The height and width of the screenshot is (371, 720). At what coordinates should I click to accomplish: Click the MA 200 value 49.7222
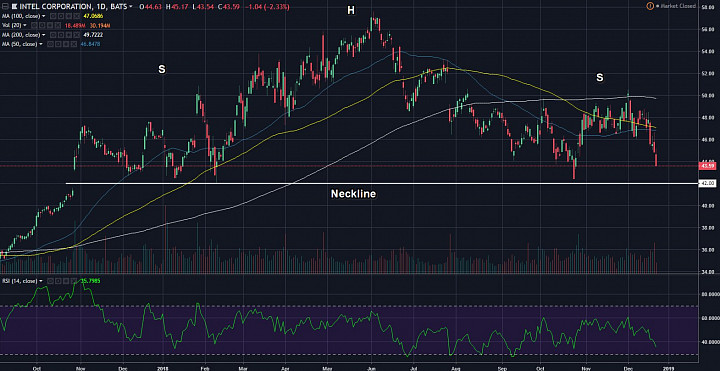(93, 35)
